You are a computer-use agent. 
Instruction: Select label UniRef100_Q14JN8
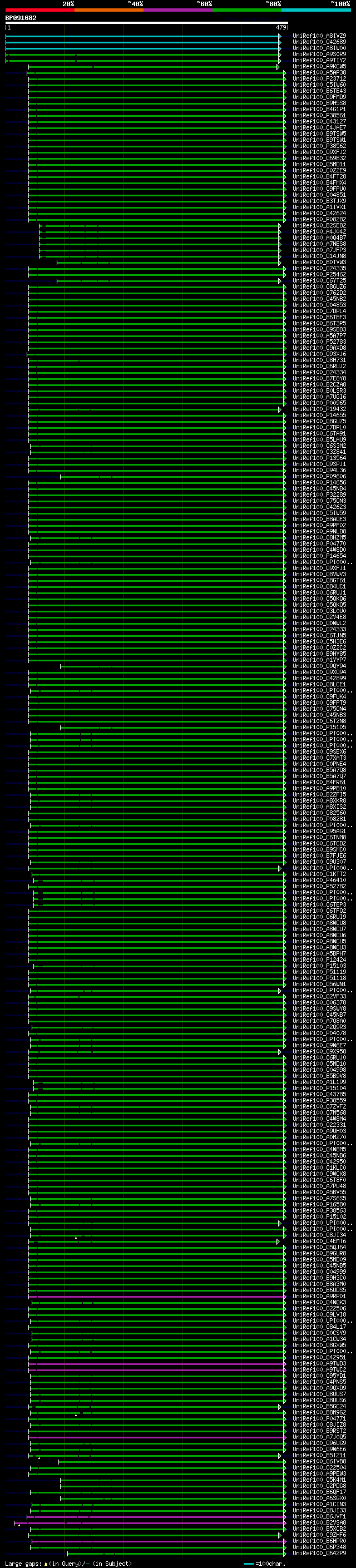coord(319,256)
